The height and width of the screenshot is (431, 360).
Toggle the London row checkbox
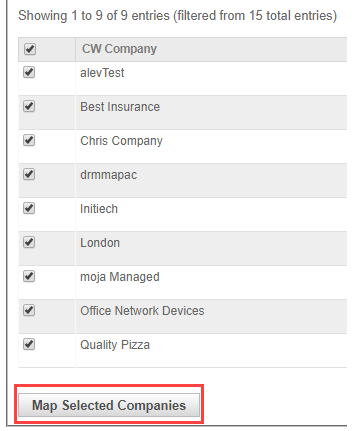point(29,242)
